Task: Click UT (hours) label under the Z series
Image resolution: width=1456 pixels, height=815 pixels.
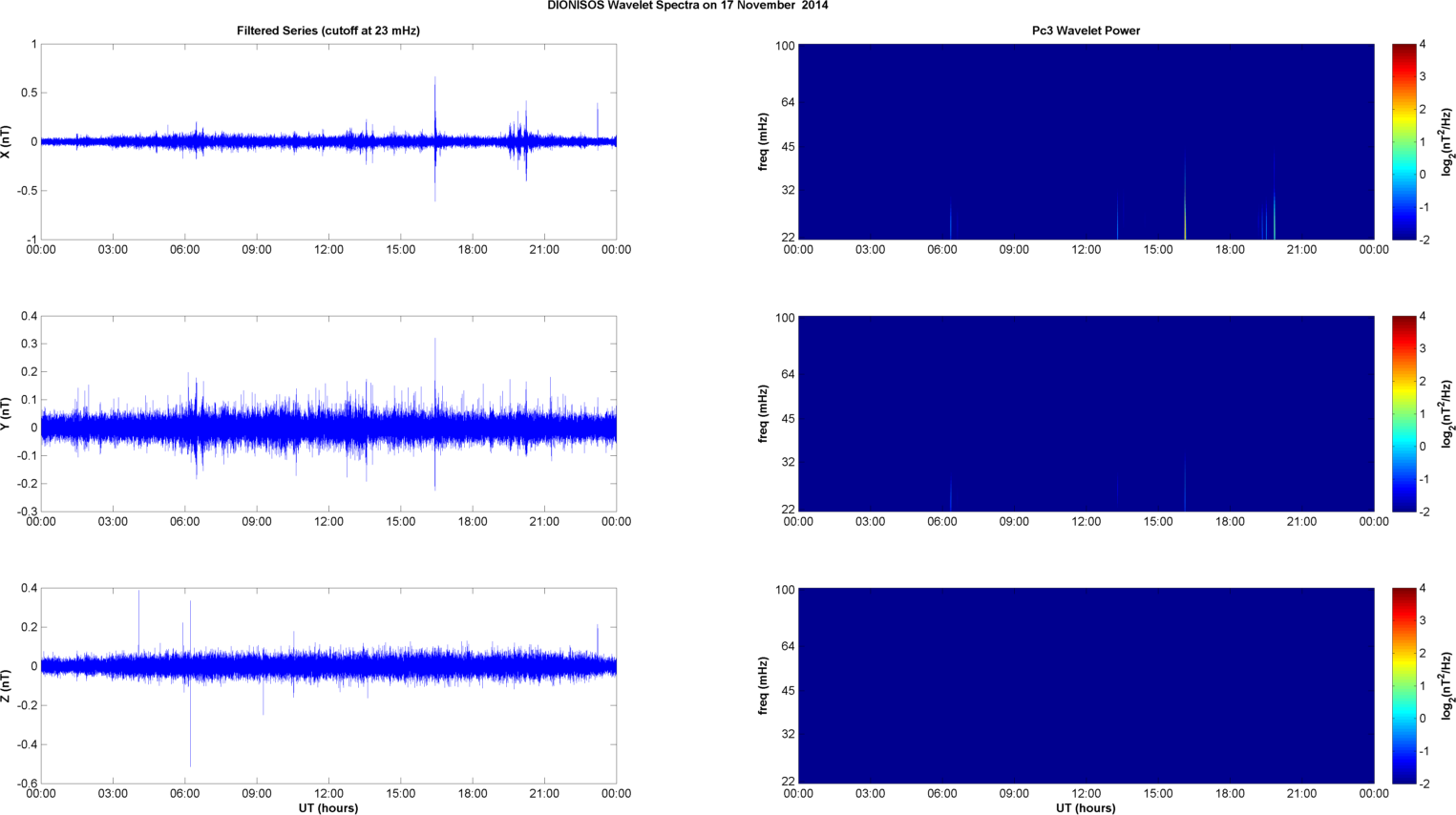Action: pos(328,808)
